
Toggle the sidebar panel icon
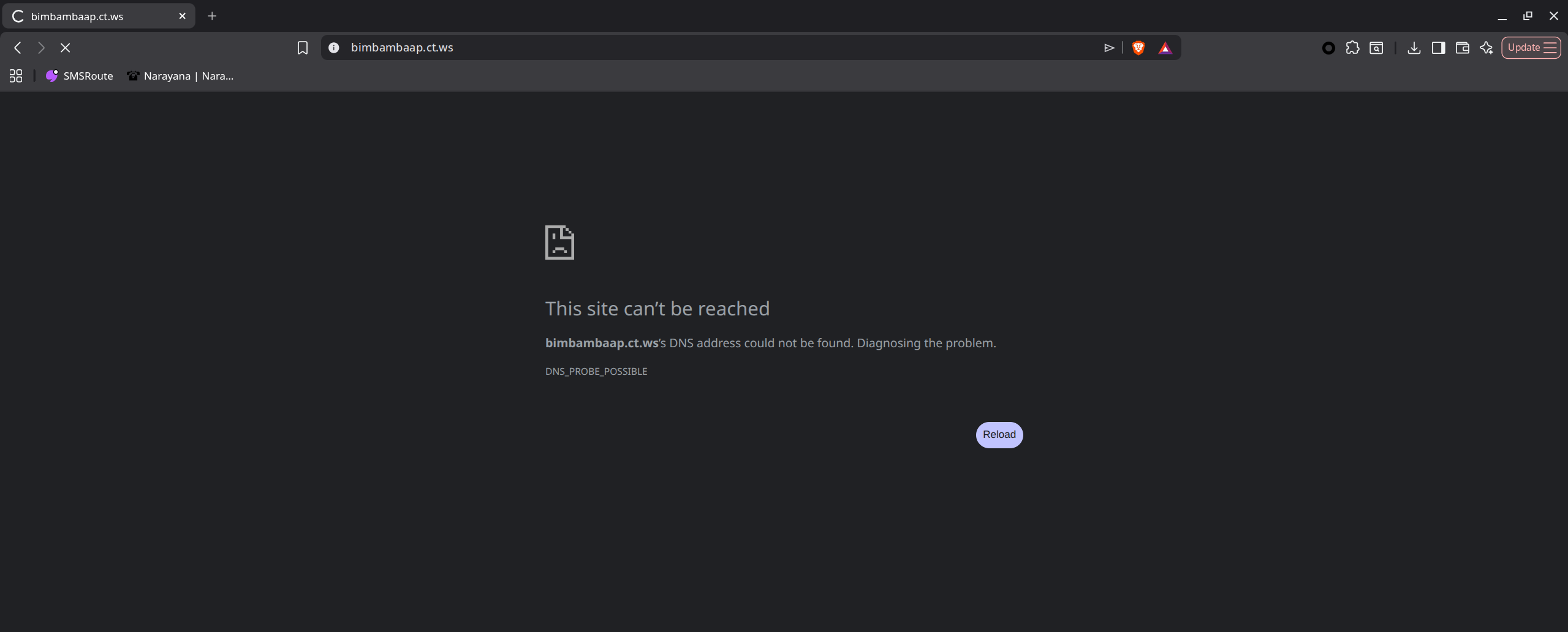(x=1438, y=48)
